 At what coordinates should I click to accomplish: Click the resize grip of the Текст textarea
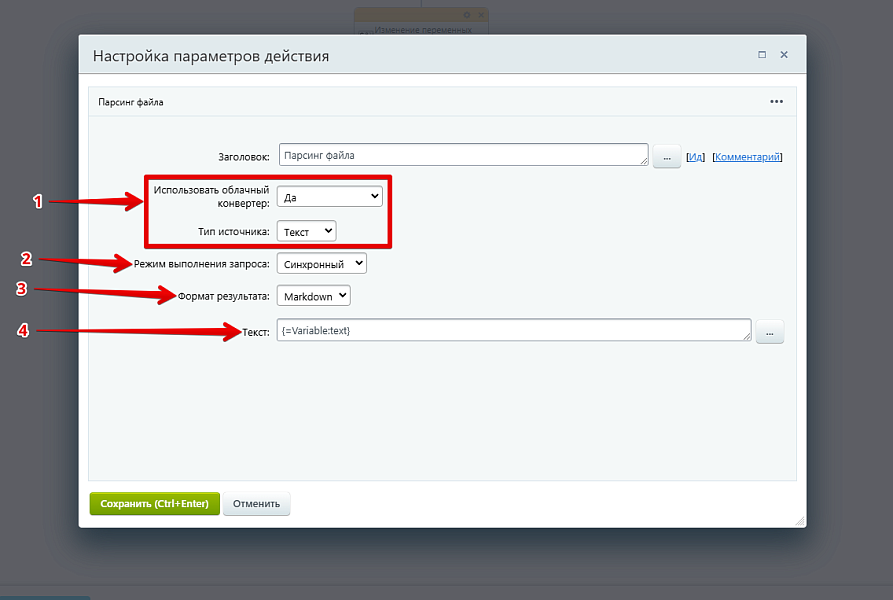point(746,337)
